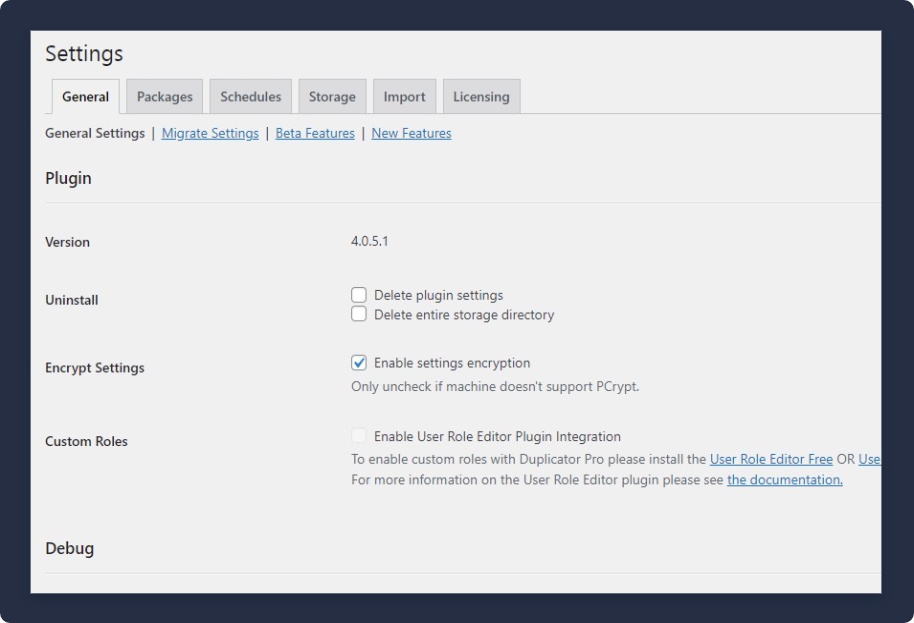Follow the documentation link
914x623 pixels.
click(784, 480)
